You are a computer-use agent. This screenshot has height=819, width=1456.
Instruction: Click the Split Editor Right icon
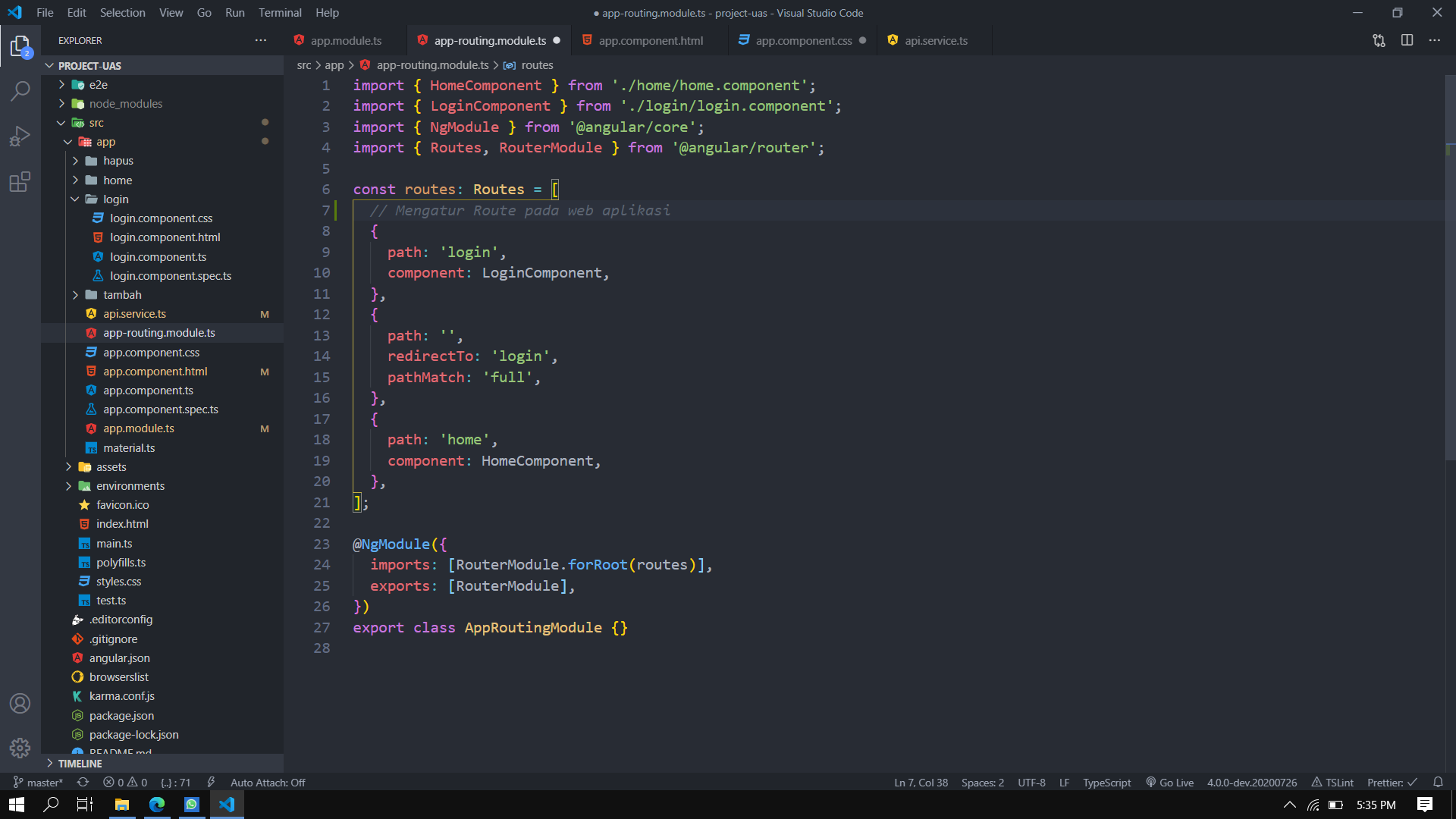pos(1407,40)
